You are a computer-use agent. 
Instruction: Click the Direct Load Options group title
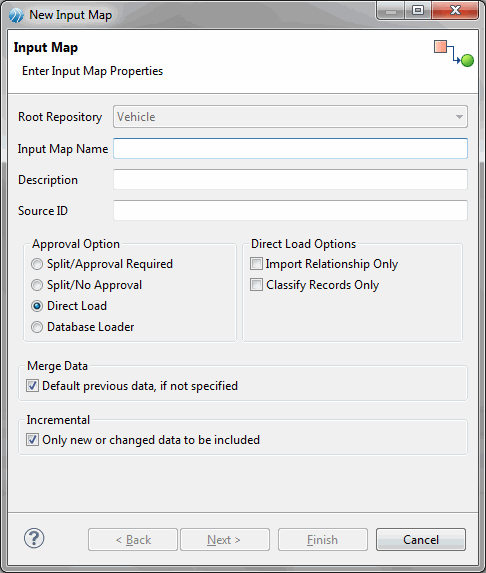(303, 244)
